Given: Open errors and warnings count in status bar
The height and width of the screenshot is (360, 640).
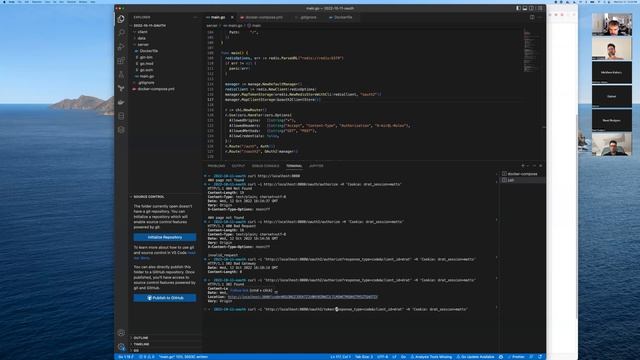Looking at the screenshot, I should point(147,357).
